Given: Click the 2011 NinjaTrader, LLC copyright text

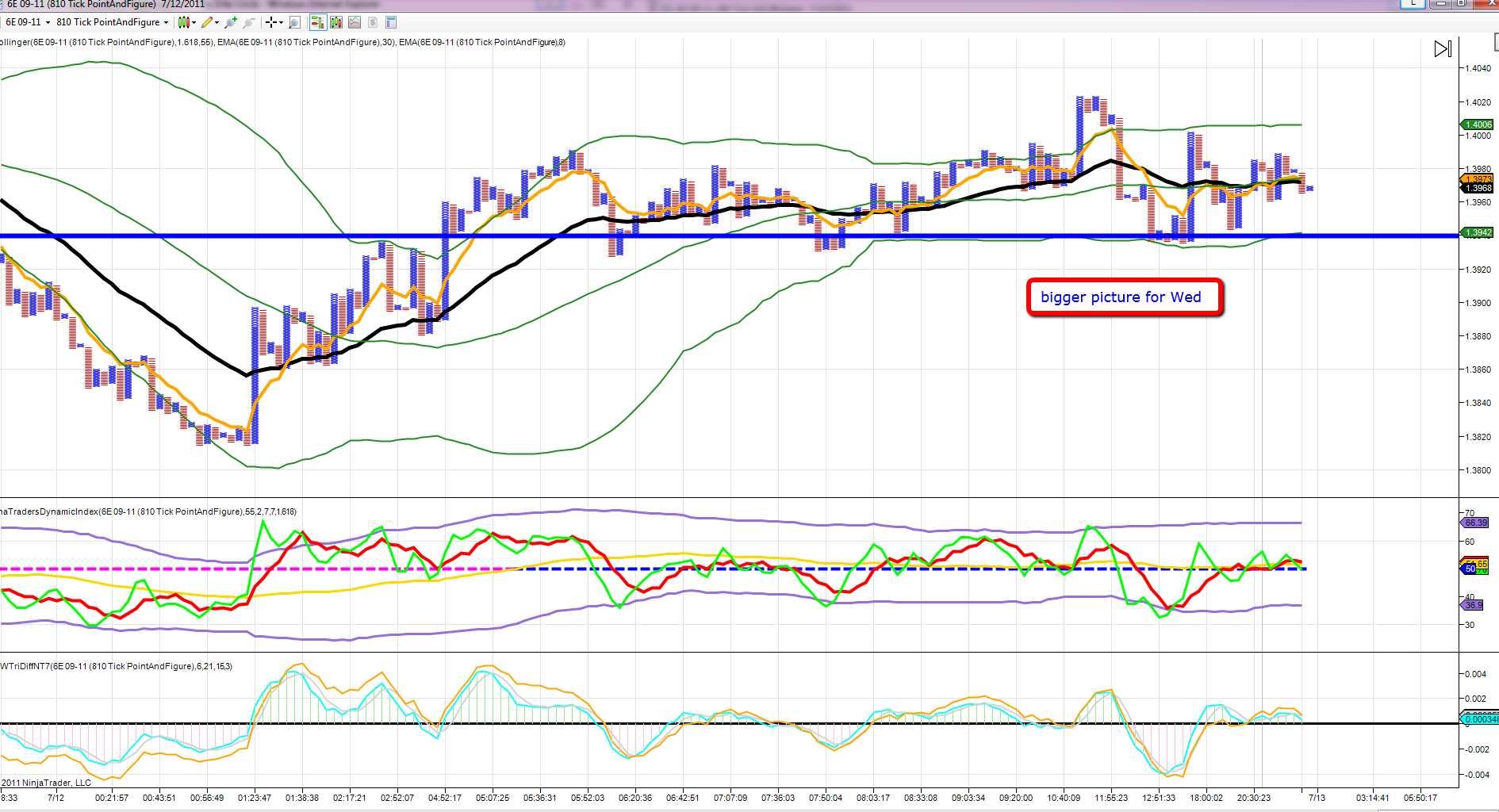Looking at the screenshot, I should [46, 783].
